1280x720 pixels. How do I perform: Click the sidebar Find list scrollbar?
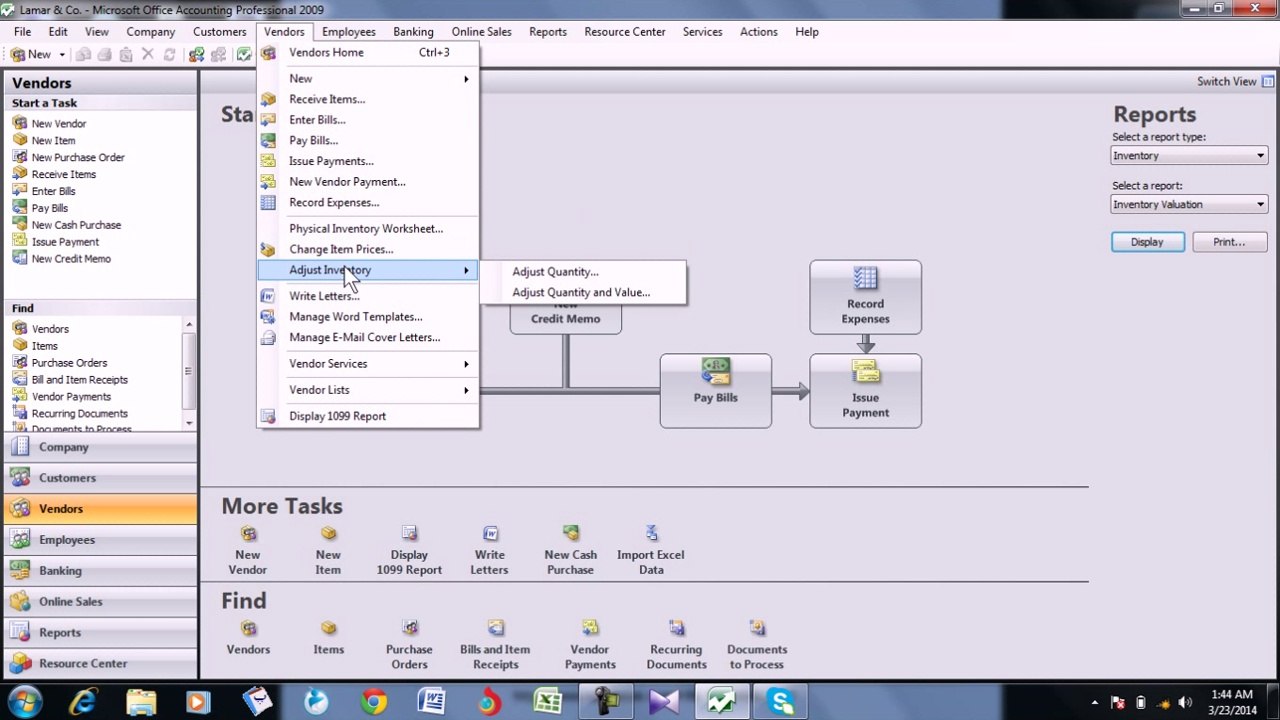click(x=188, y=375)
